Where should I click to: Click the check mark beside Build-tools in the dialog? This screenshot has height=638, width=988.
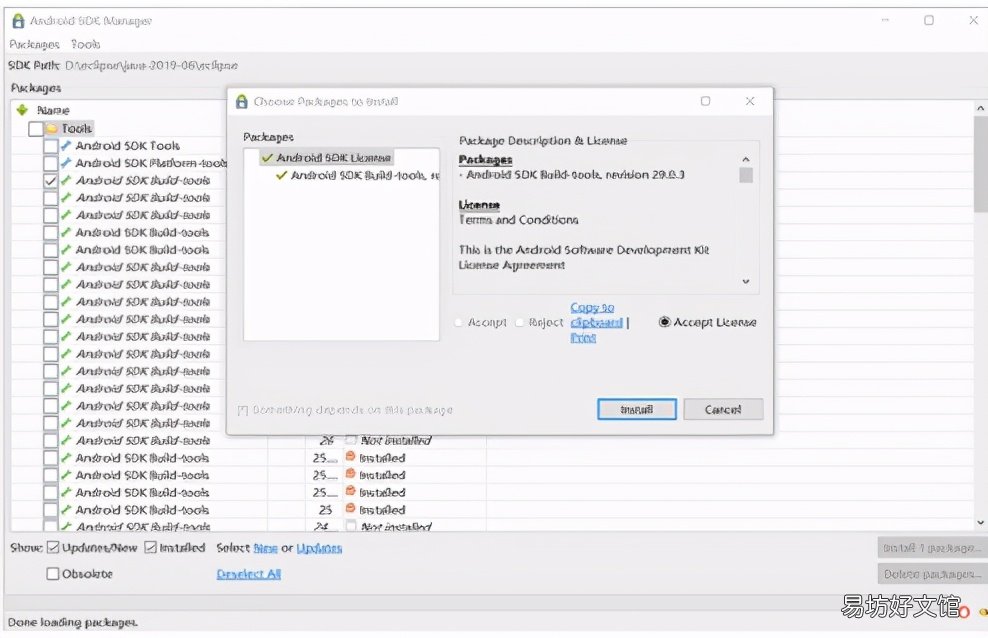click(x=282, y=175)
